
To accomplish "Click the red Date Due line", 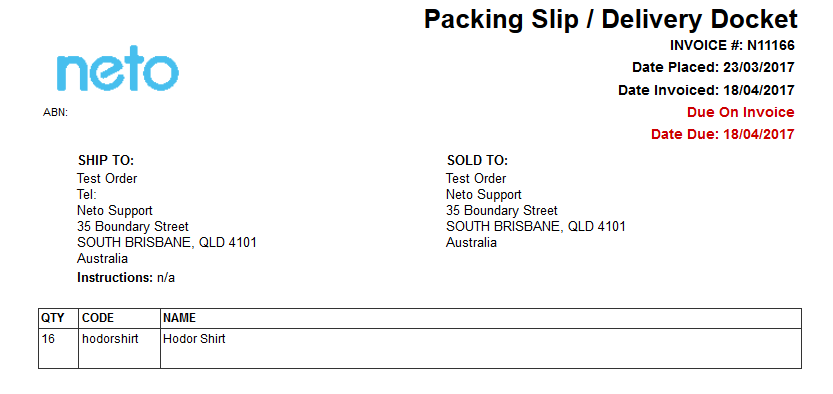I will click(722, 134).
